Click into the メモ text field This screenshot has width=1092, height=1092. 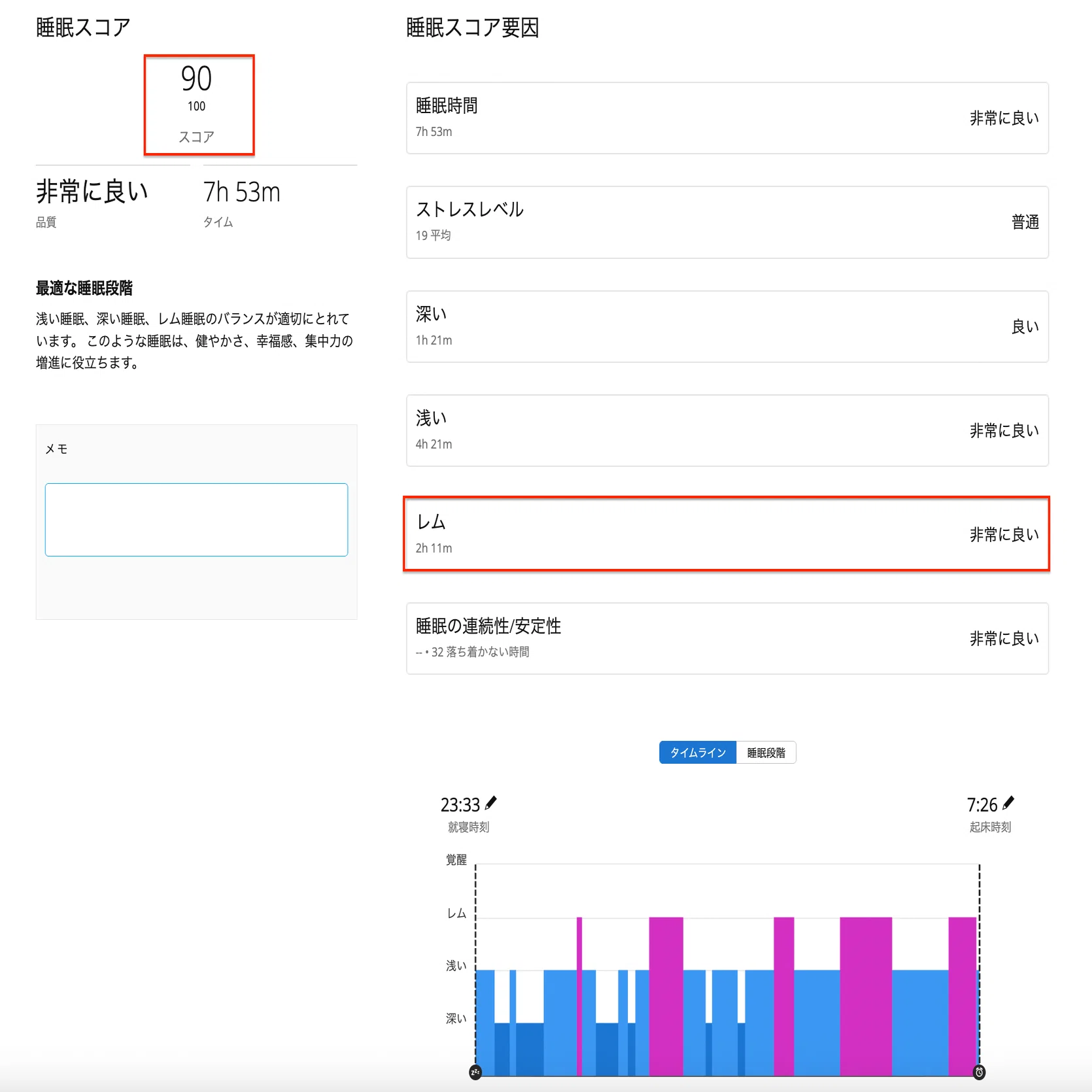[x=196, y=520]
